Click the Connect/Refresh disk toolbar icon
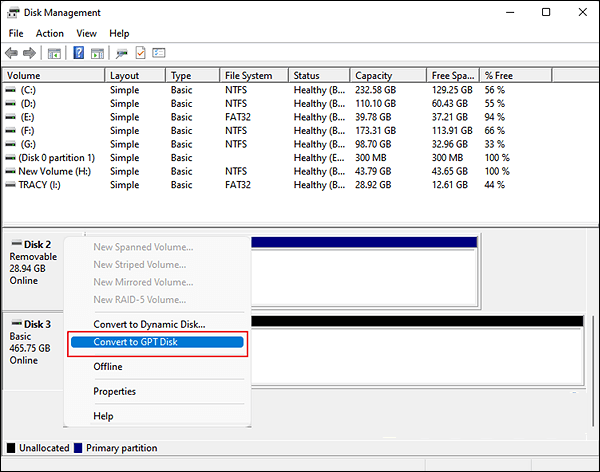Screen dimensions: 600x472 click(122, 53)
